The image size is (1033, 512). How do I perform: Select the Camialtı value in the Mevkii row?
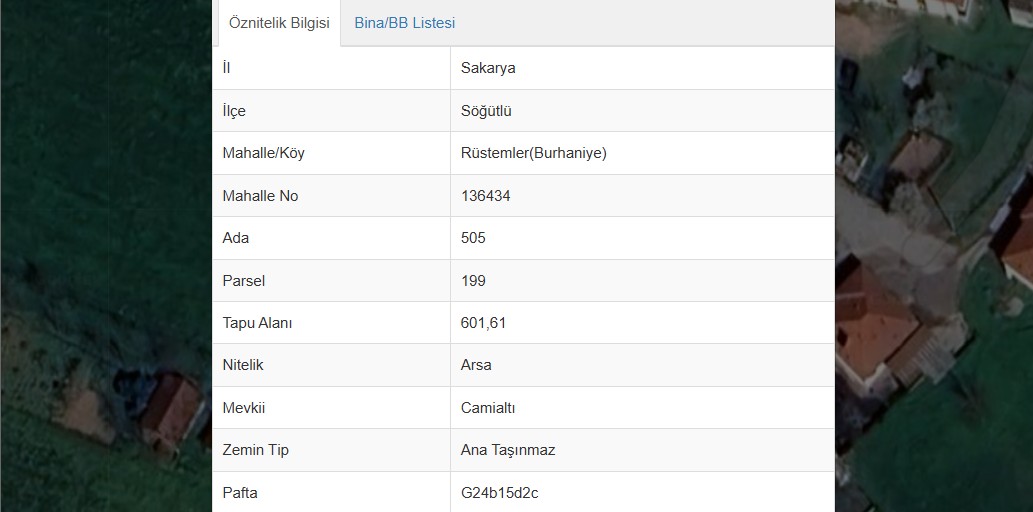click(x=488, y=408)
